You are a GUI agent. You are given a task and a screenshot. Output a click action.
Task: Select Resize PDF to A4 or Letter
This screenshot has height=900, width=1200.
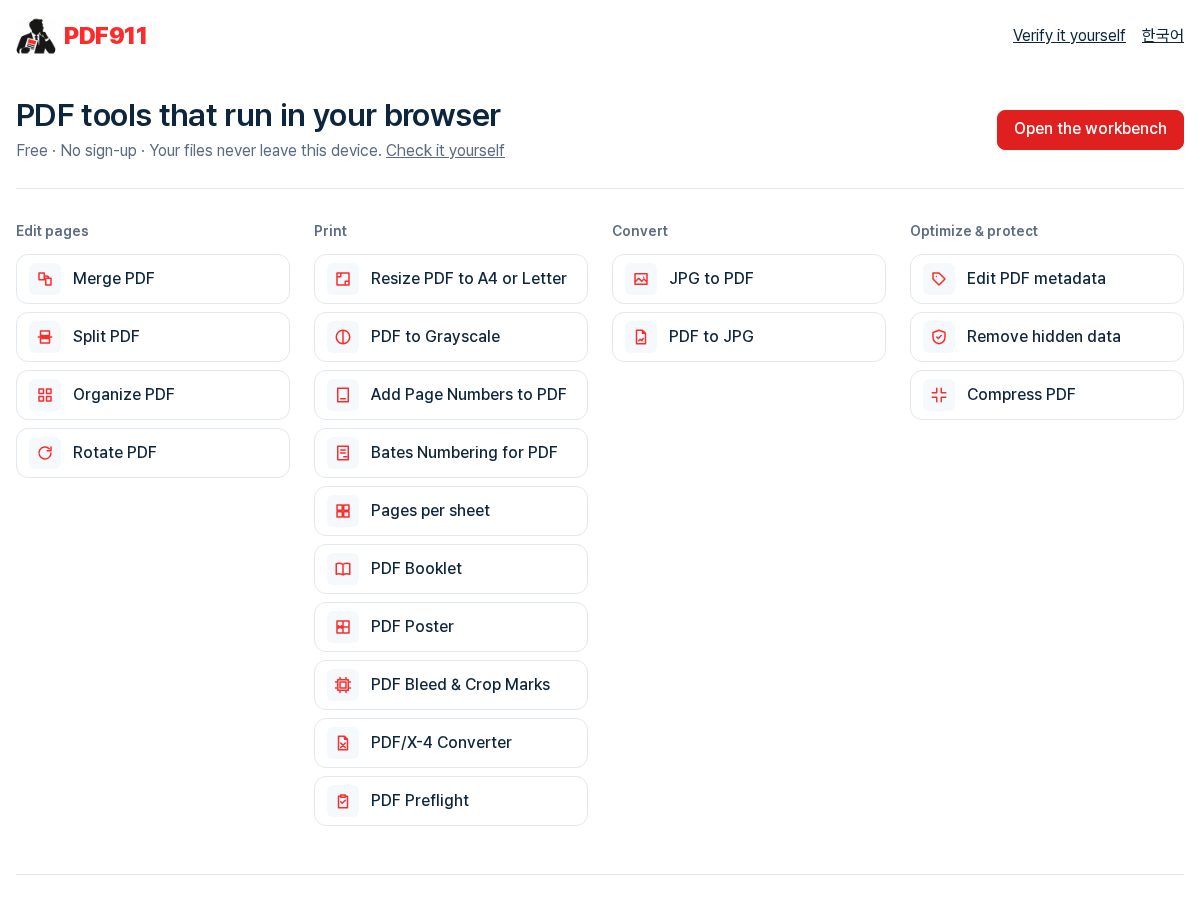[451, 279]
